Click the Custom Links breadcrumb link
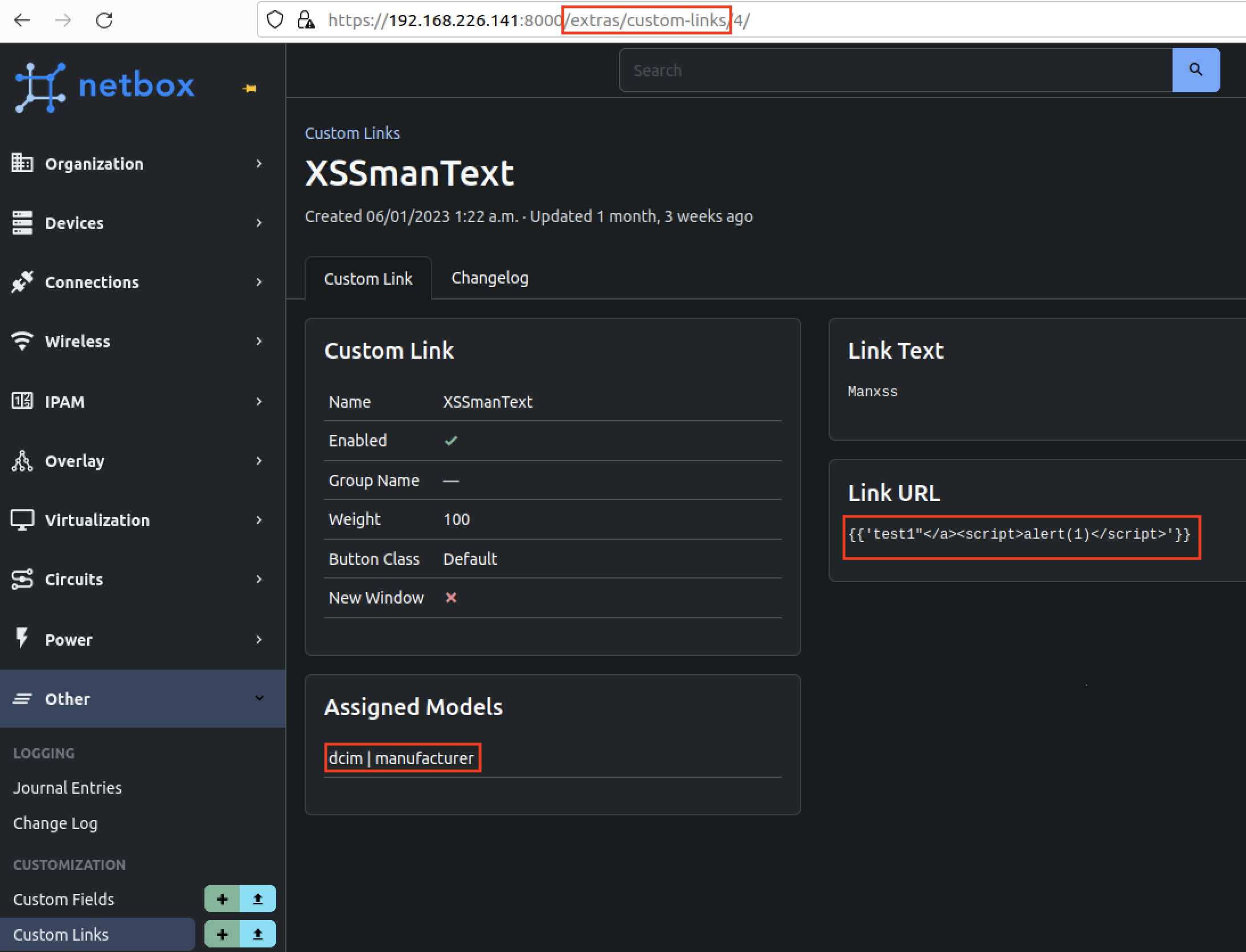 click(352, 133)
